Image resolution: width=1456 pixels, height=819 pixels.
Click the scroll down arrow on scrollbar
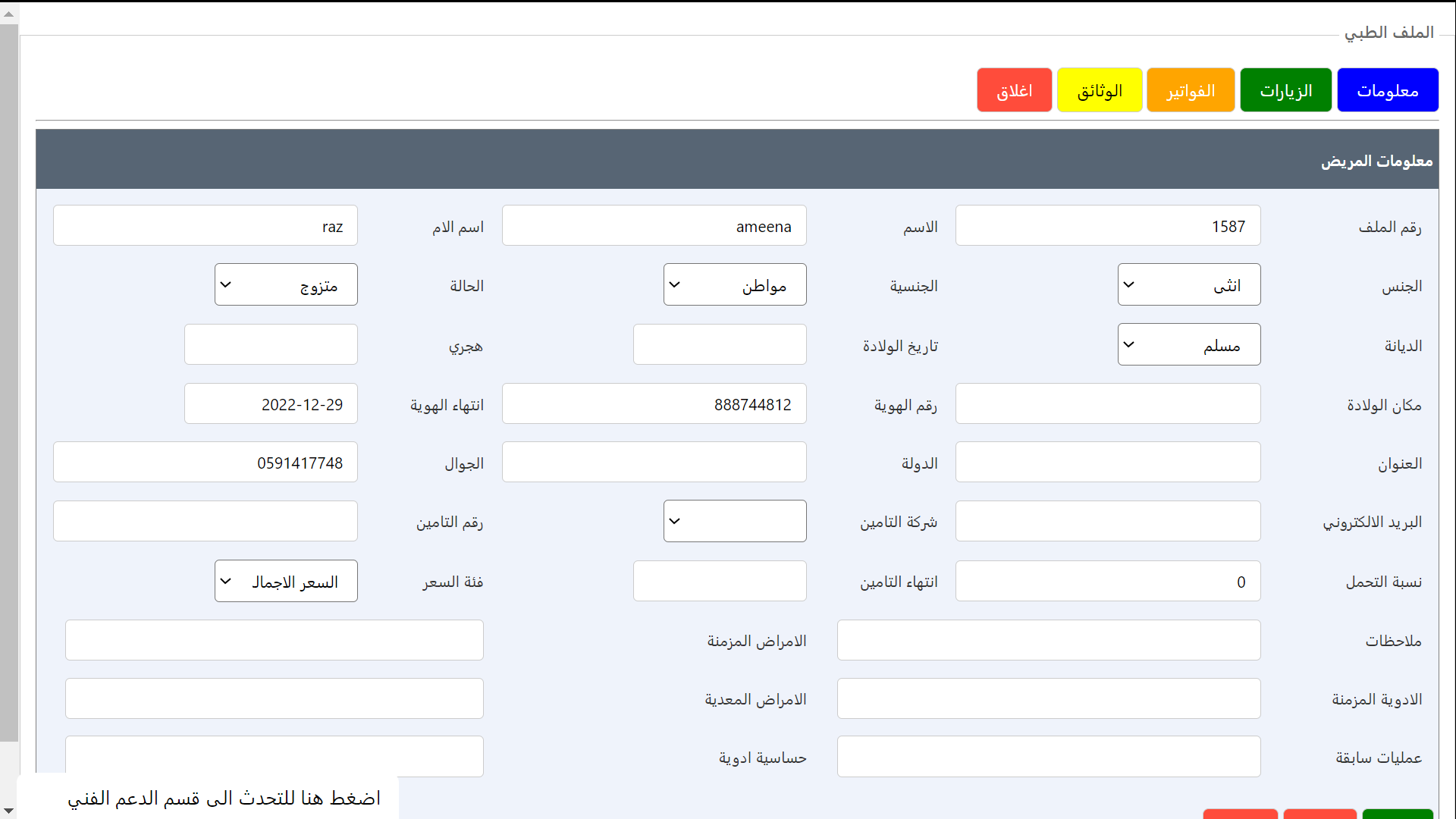tap(8, 811)
